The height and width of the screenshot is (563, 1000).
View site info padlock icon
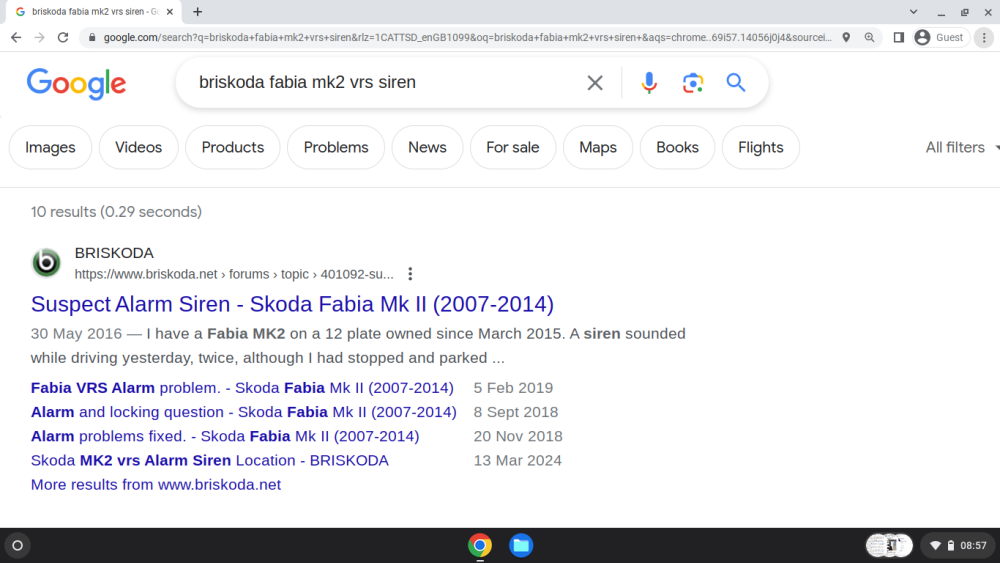point(92,38)
